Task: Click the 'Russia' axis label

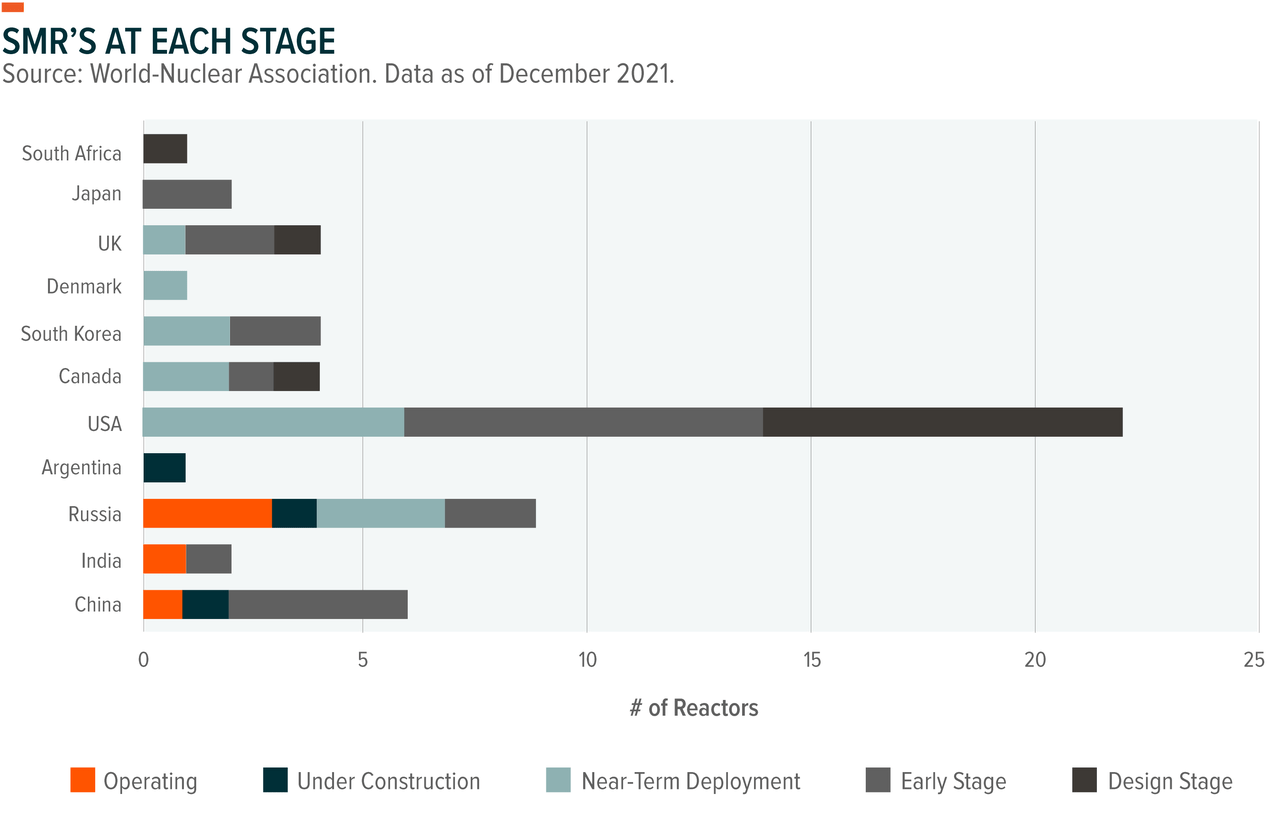Action: pyautogui.click(x=95, y=515)
